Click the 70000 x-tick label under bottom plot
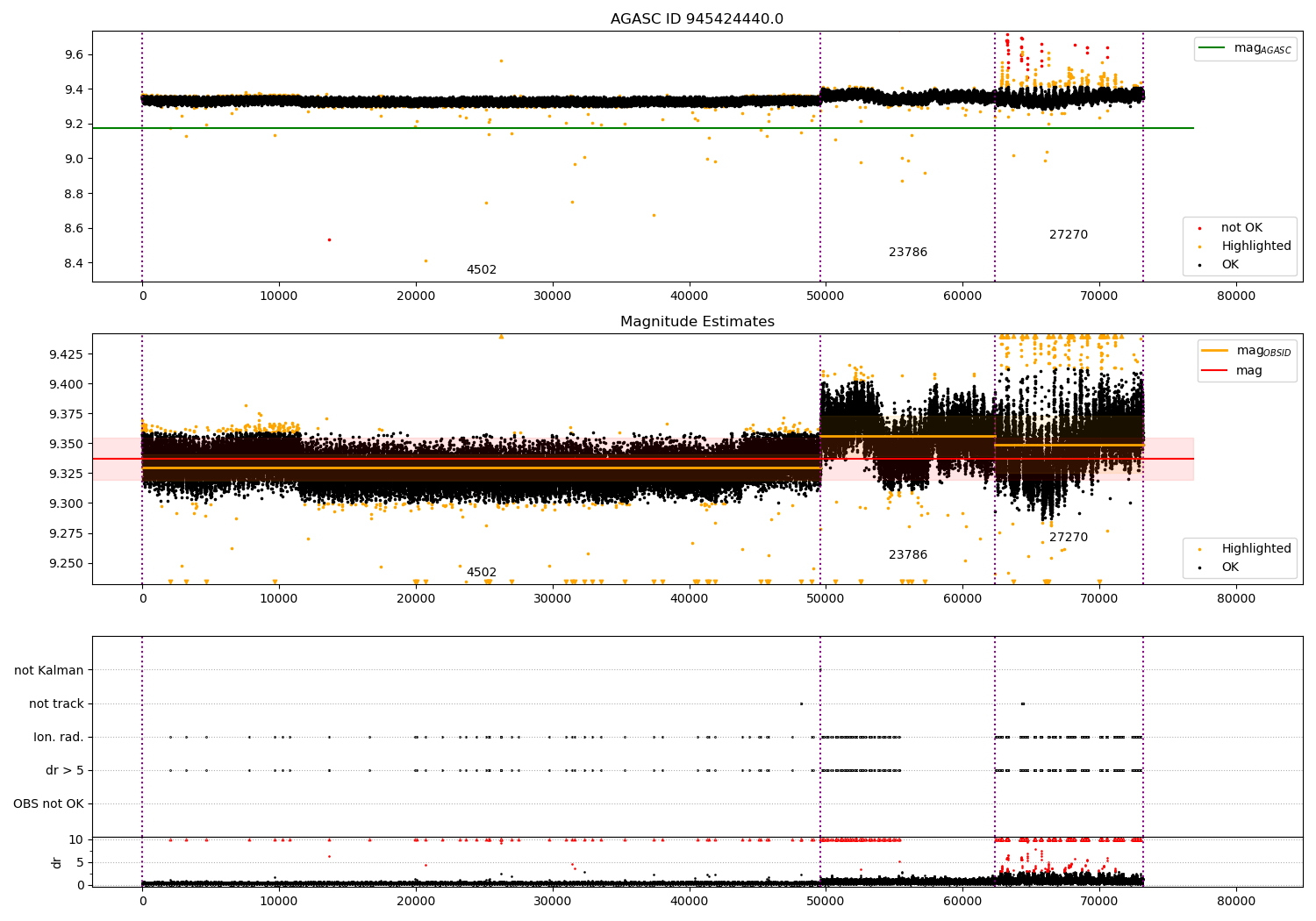 tap(1099, 902)
